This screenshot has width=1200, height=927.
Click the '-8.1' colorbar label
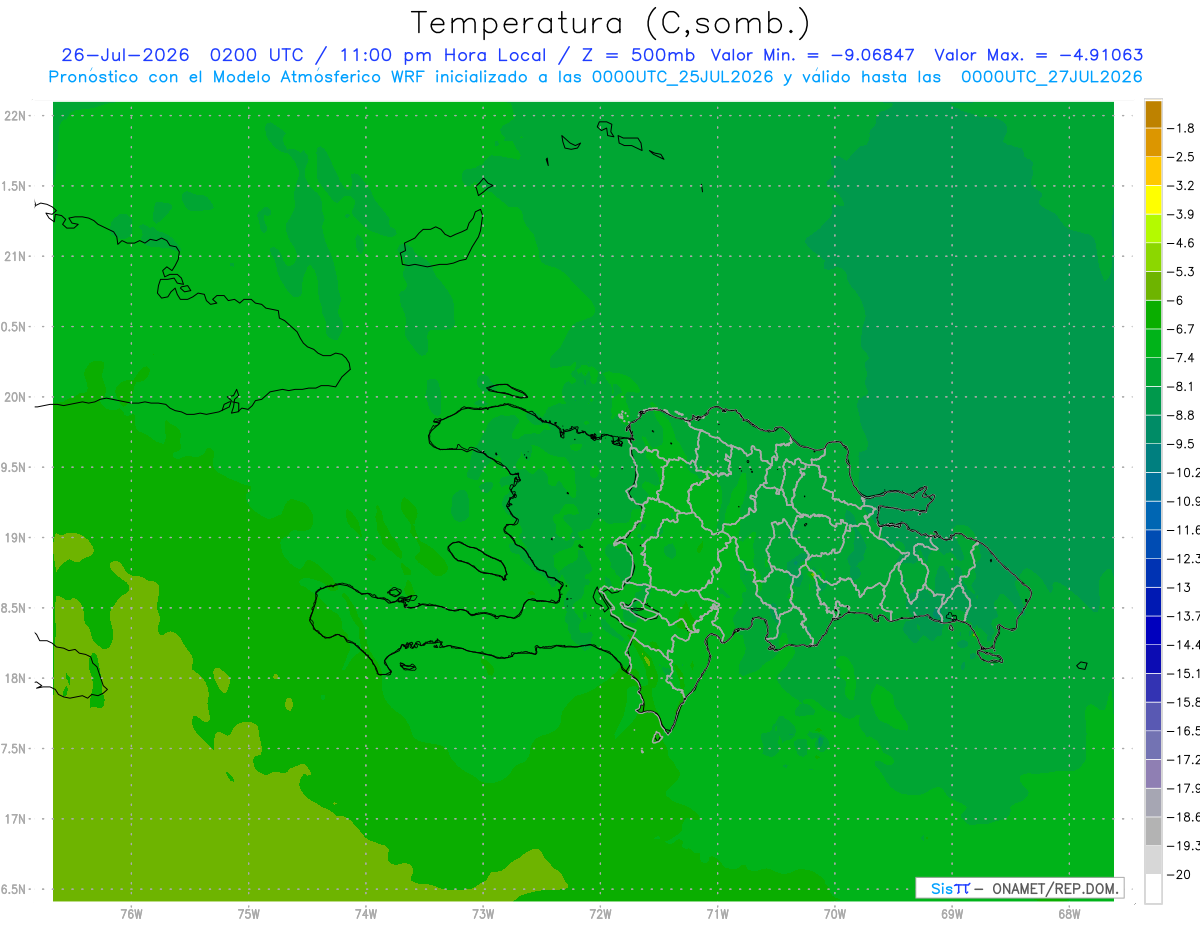point(1181,387)
